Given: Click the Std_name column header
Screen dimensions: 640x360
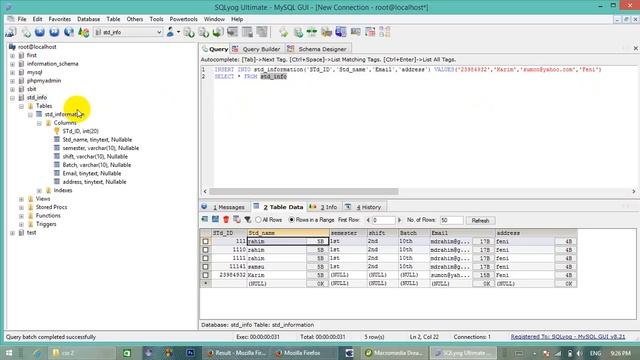Looking at the screenshot, I should pos(288,233).
